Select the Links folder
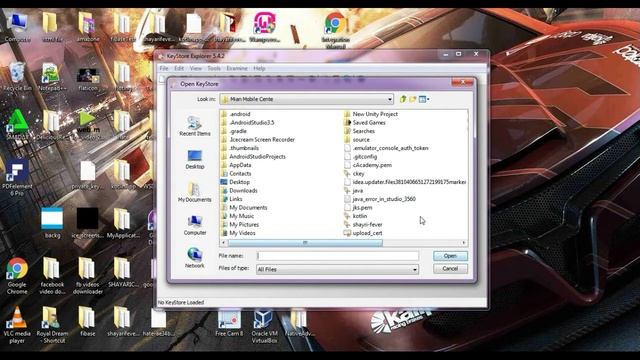The image size is (640, 360). (x=231, y=199)
